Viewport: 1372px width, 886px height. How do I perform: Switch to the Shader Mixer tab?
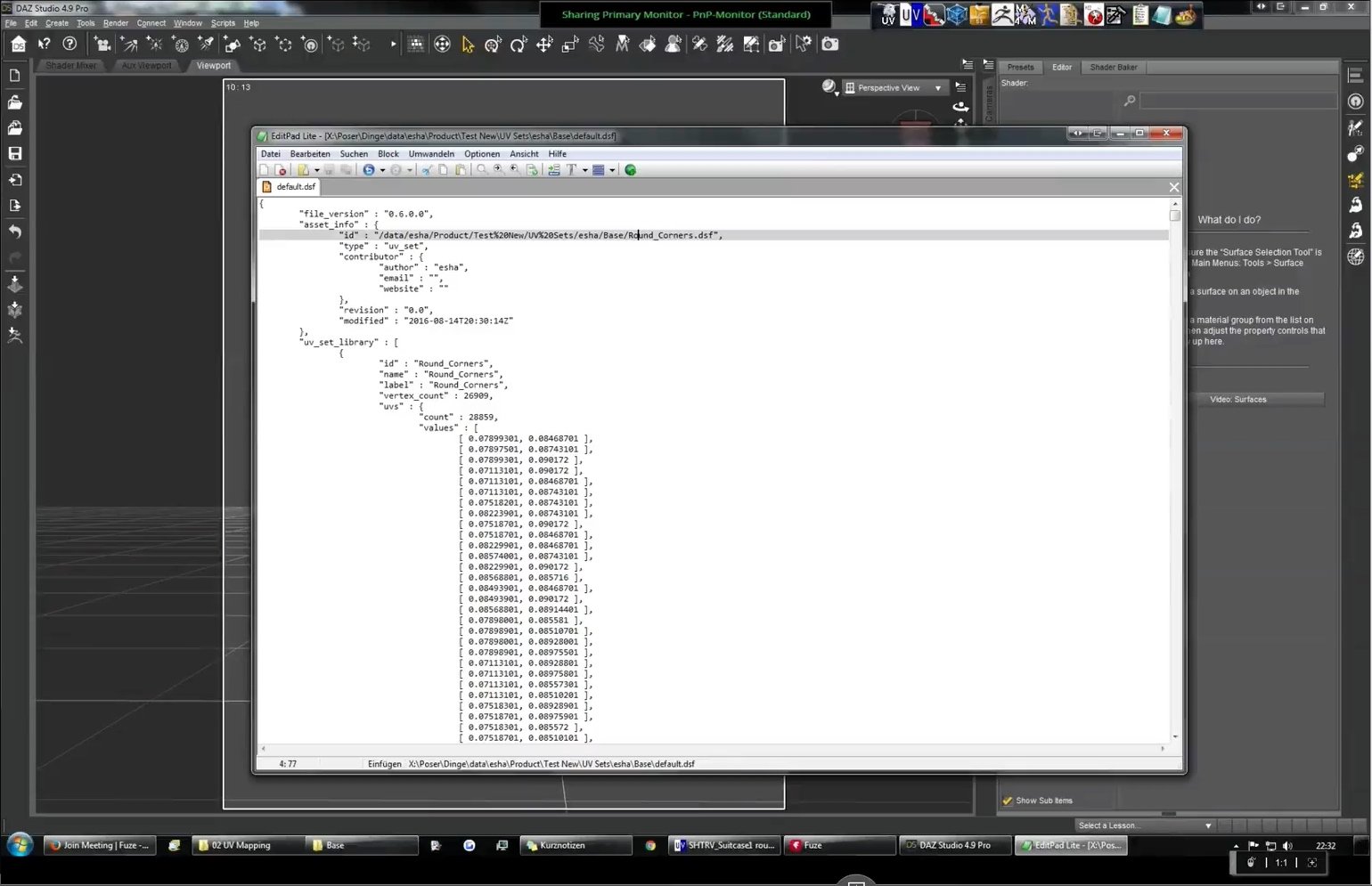(71, 65)
